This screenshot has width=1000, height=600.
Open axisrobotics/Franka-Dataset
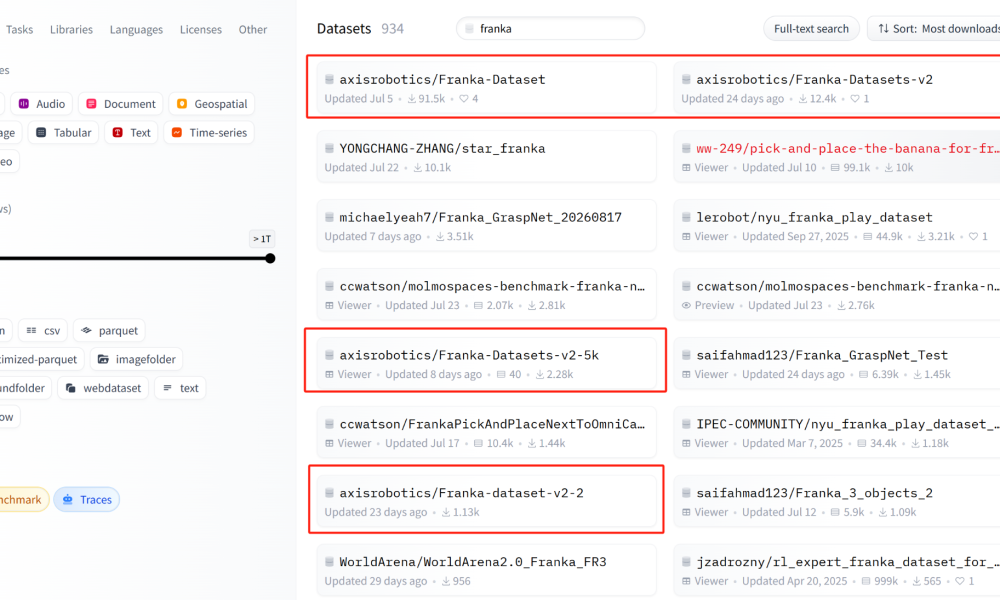click(487, 88)
